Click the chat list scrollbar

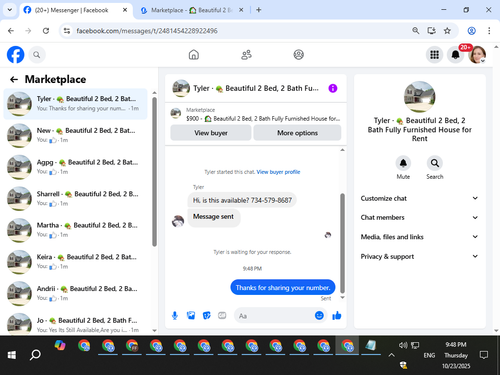point(154,172)
